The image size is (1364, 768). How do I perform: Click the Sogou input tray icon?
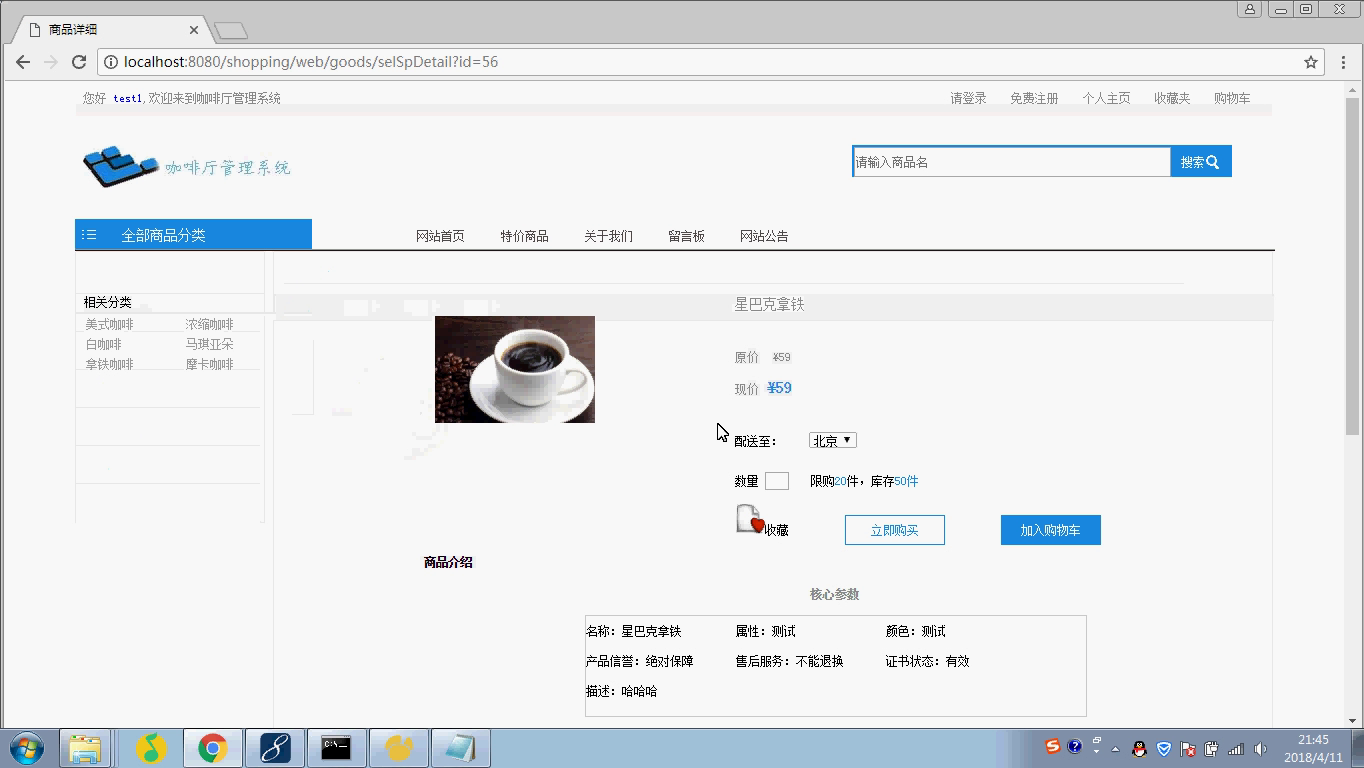click(1052, 747)
